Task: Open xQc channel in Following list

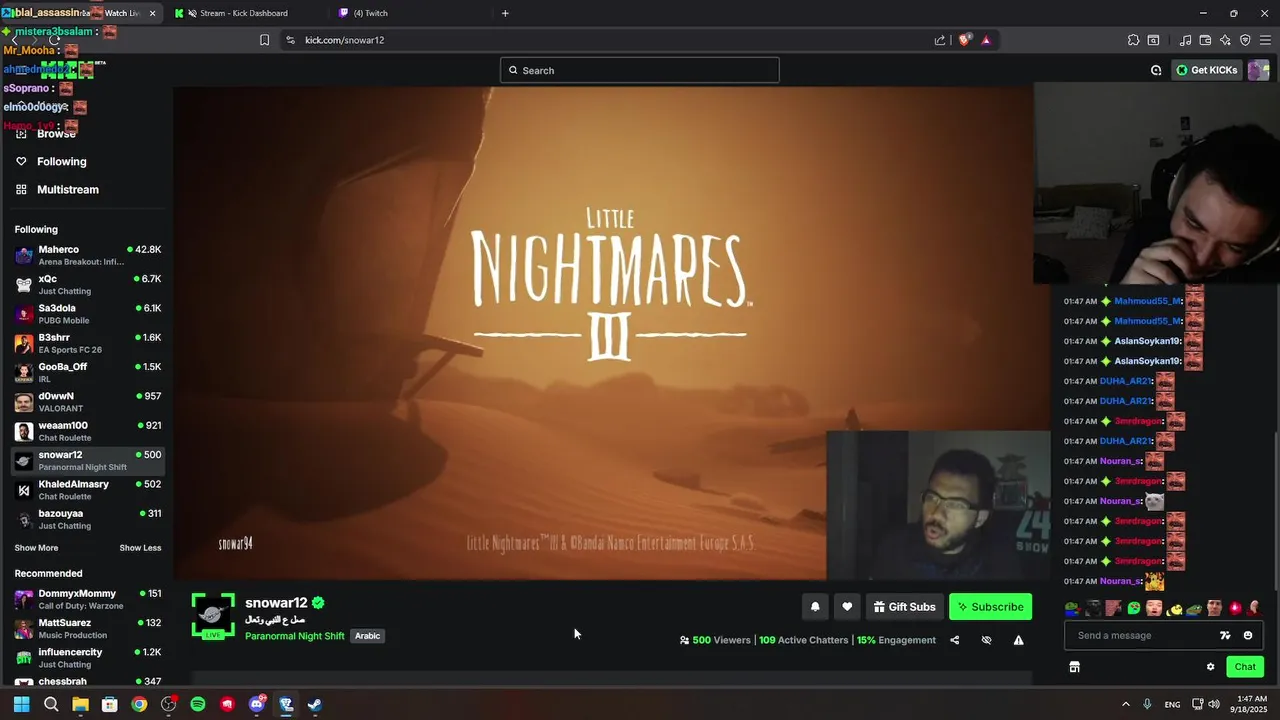Action: tap(88, 284)
